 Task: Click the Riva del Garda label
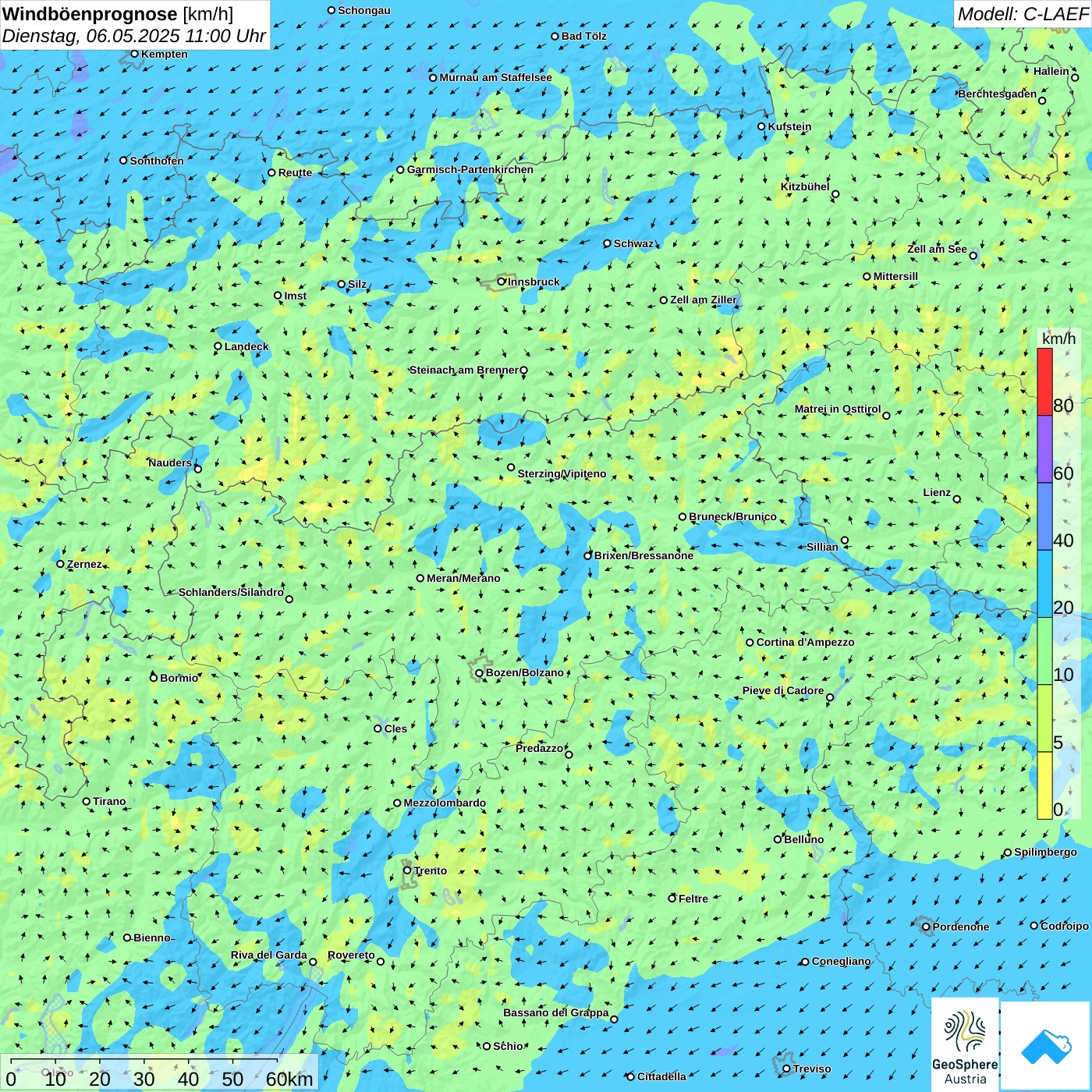pyautogui.click(x=269, y=955)
